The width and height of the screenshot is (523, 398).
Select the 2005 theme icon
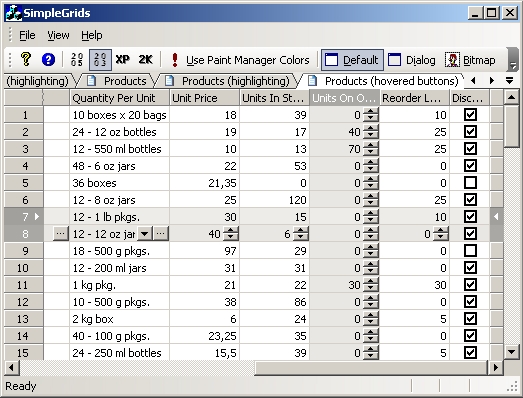[x=77, y=60]
